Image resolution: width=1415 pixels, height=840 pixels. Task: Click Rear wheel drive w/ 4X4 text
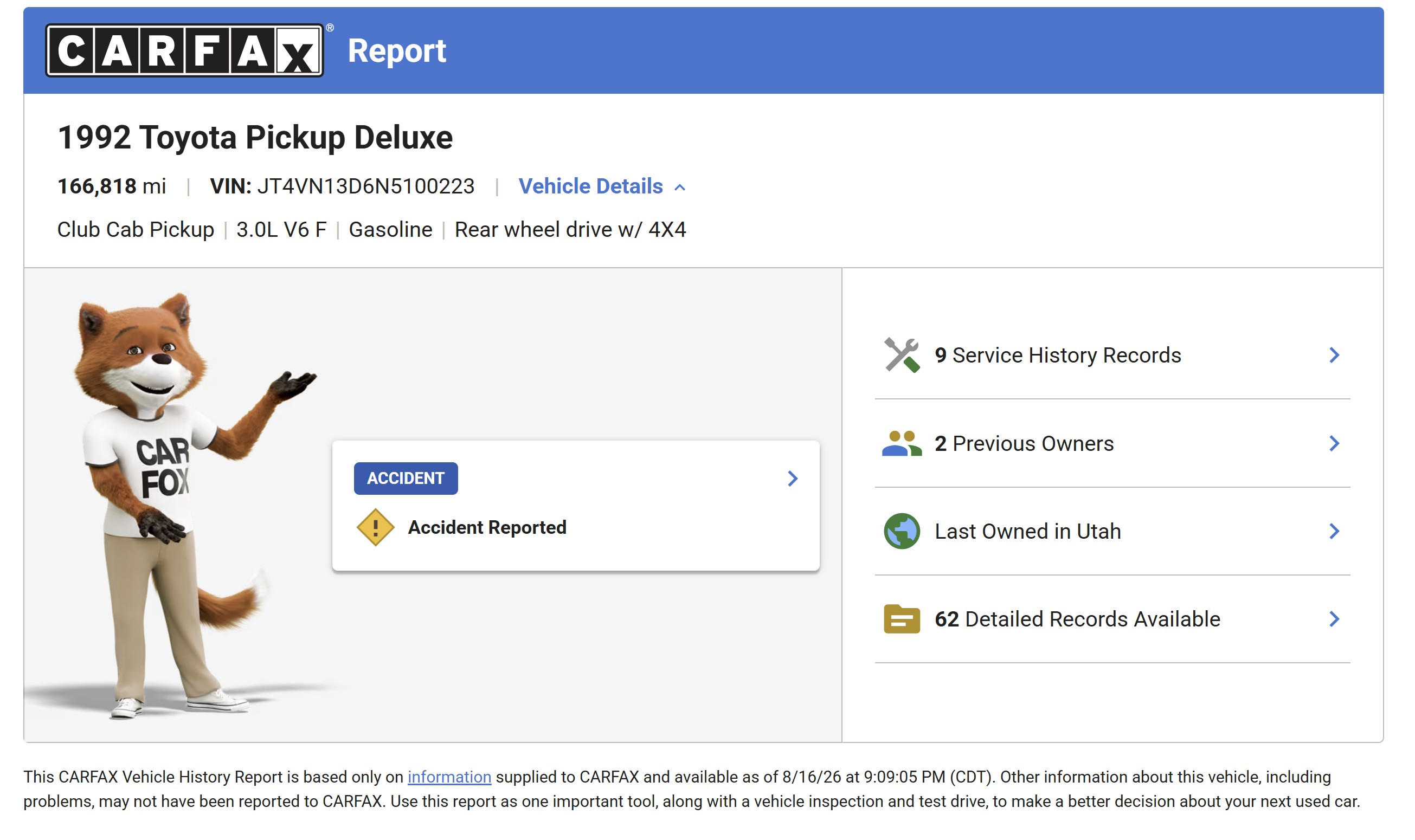click(570, 229)
